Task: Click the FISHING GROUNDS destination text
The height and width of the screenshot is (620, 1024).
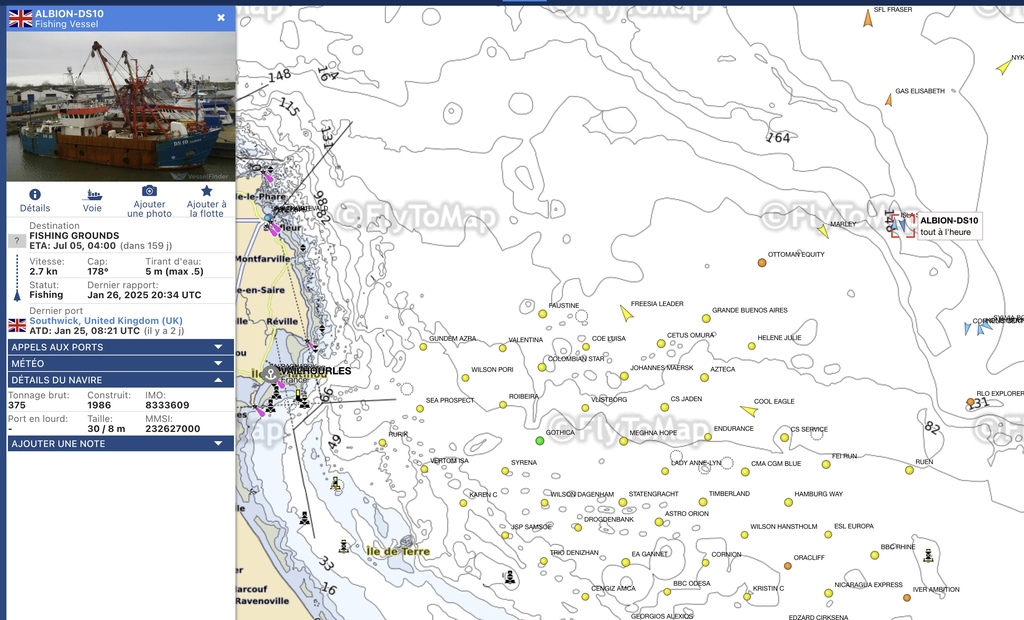Action: click(74, 236)
